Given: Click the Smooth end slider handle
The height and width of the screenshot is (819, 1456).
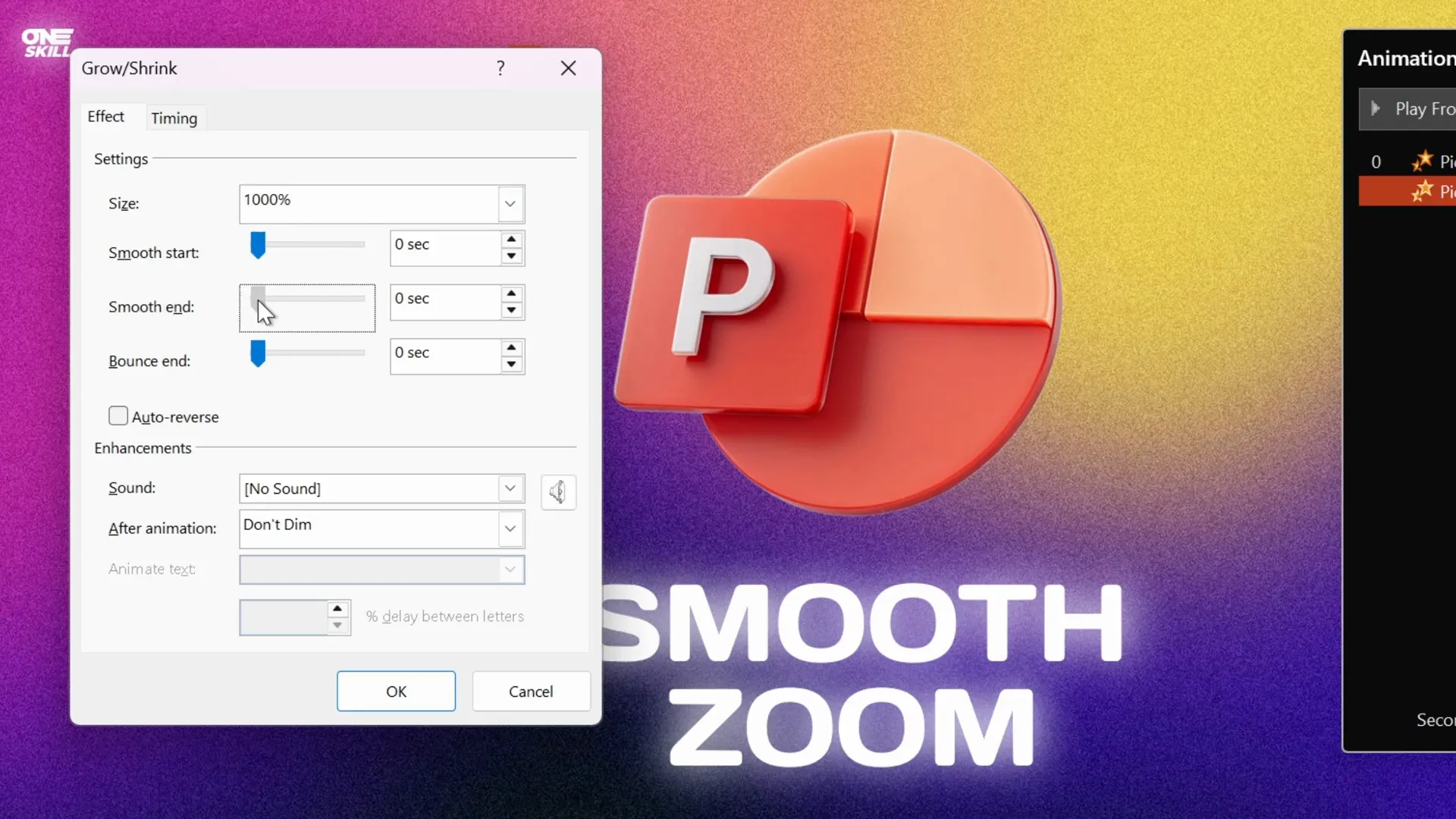Looking at the screenshot, I should pyautogui.click(x=258, y=299).
